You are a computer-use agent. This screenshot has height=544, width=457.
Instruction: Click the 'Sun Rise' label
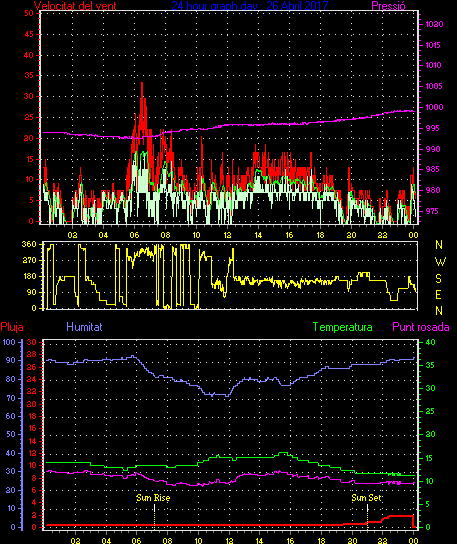(153, 498)
